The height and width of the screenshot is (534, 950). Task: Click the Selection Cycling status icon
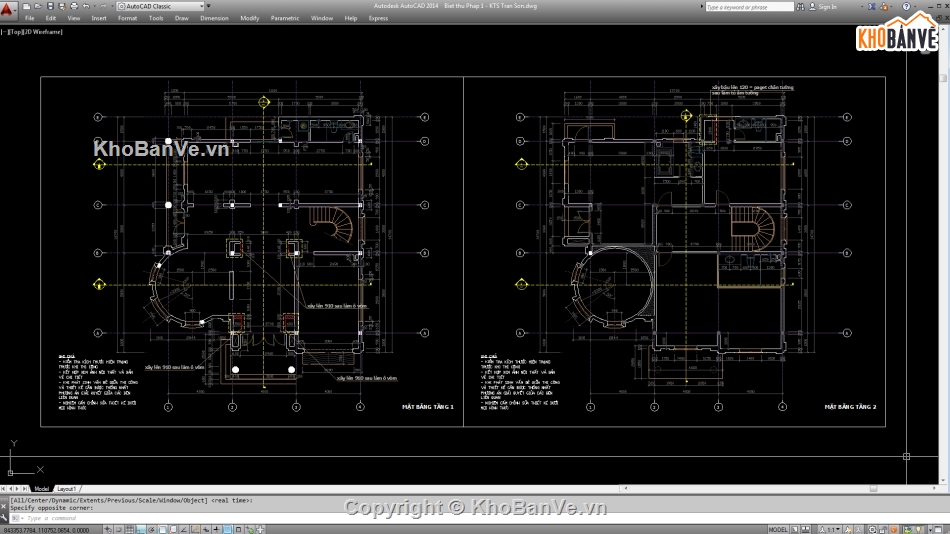[x=250, y=529]
